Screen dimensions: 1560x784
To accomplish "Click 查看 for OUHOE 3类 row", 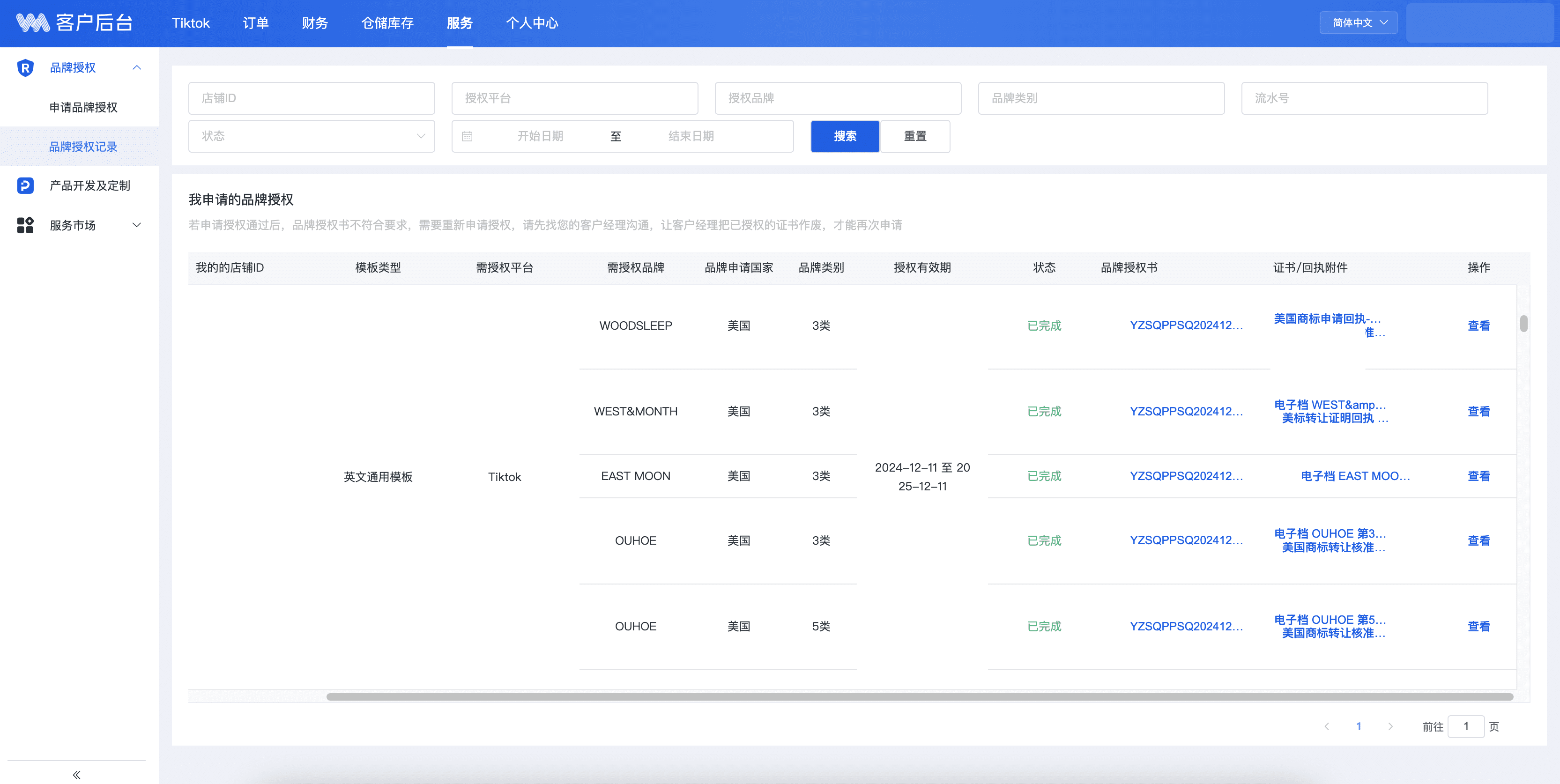I will 1478,540.
